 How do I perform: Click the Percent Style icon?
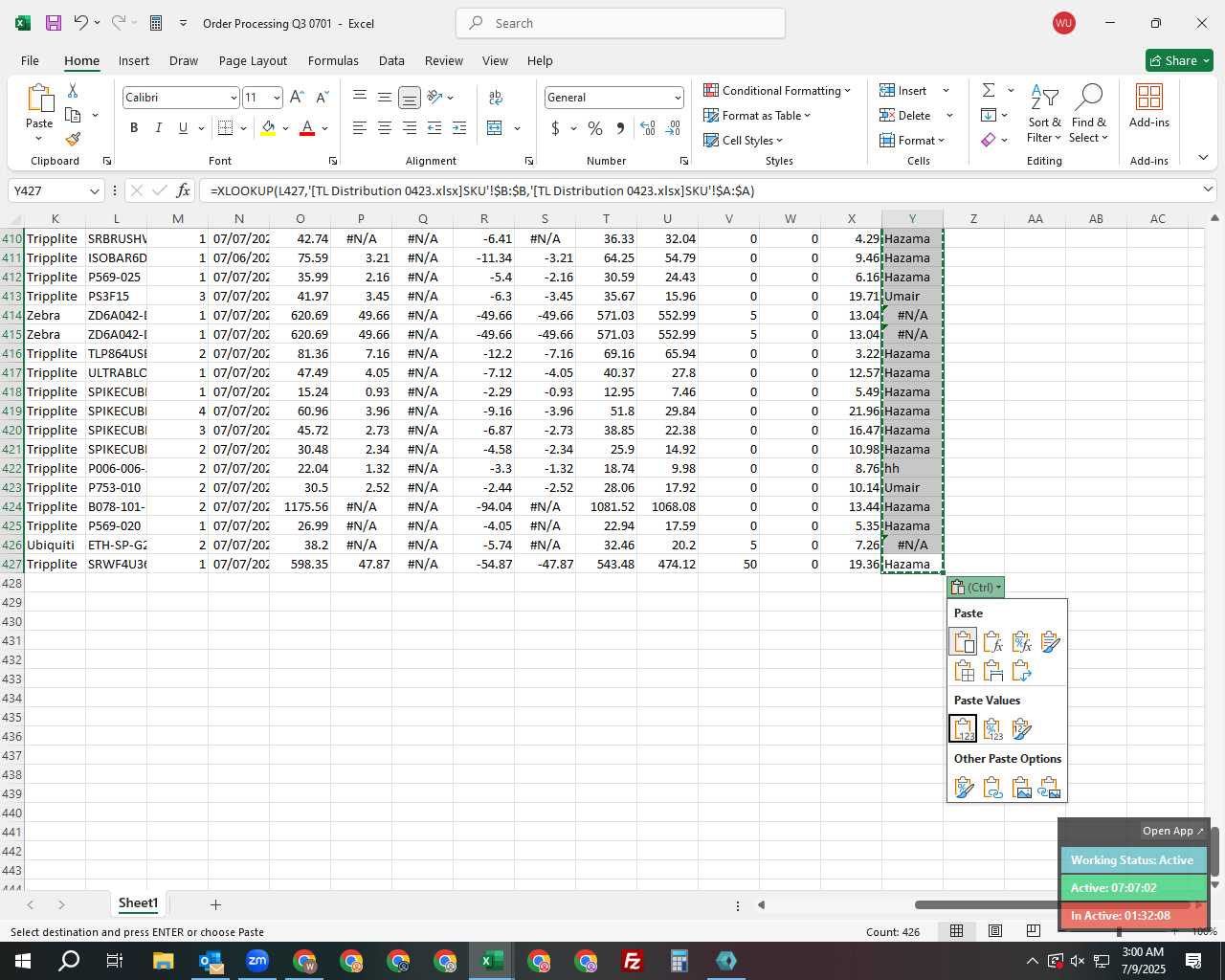(x=595, y=128)
